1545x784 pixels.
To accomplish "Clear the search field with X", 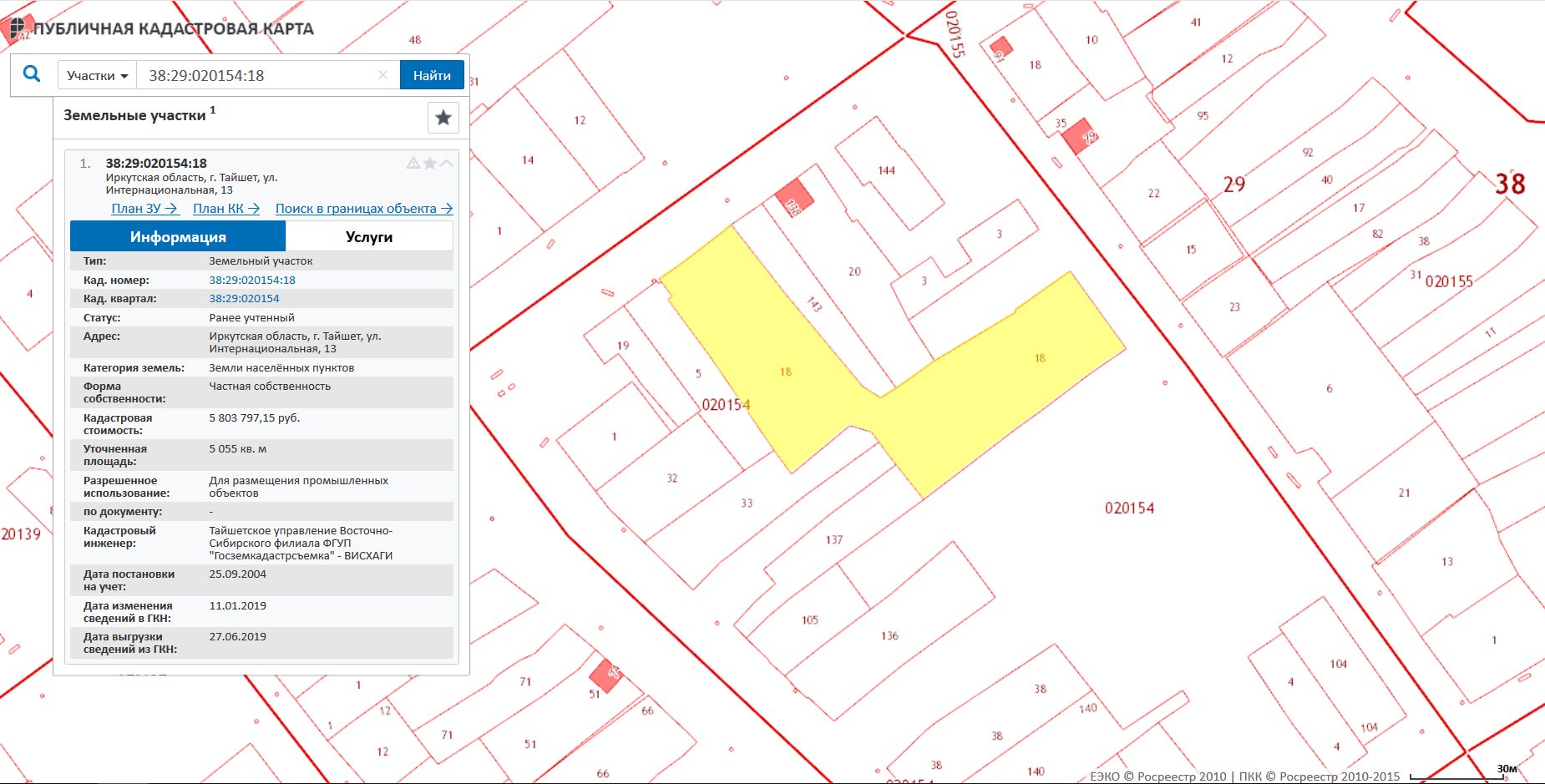I will (x=382, y=75).
